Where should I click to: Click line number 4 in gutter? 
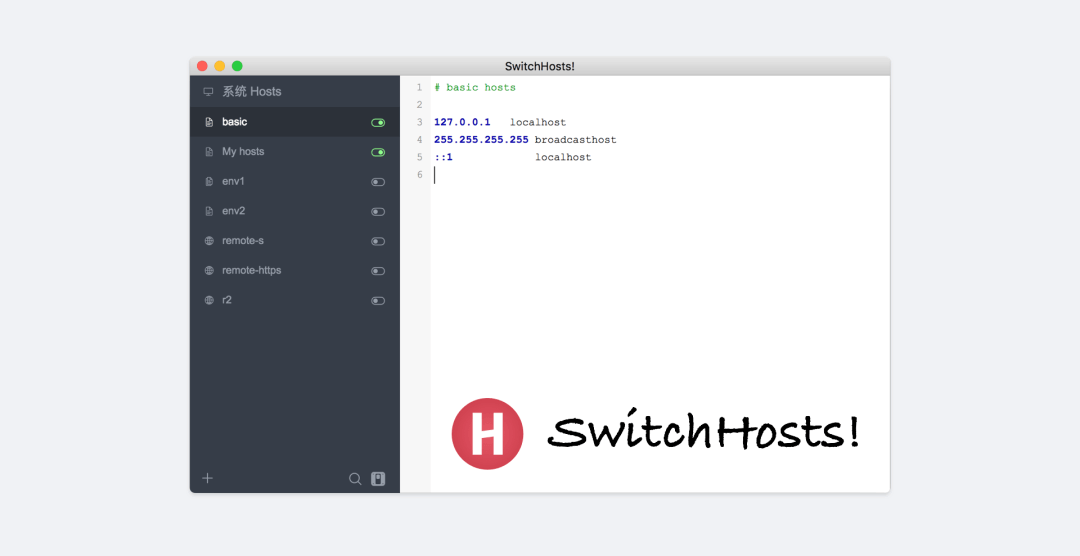419,140
